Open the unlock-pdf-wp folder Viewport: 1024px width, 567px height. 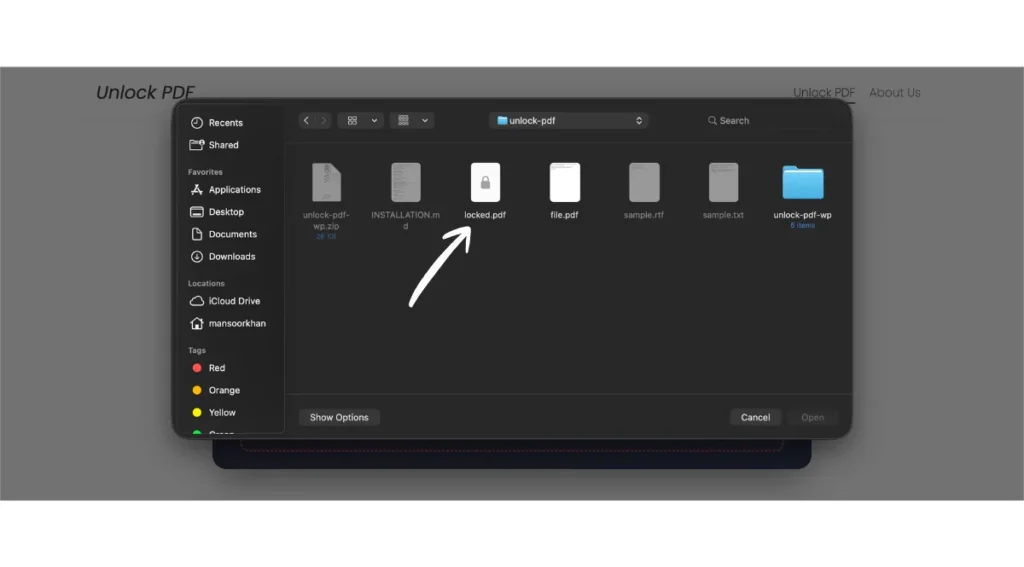pos(802,184)
